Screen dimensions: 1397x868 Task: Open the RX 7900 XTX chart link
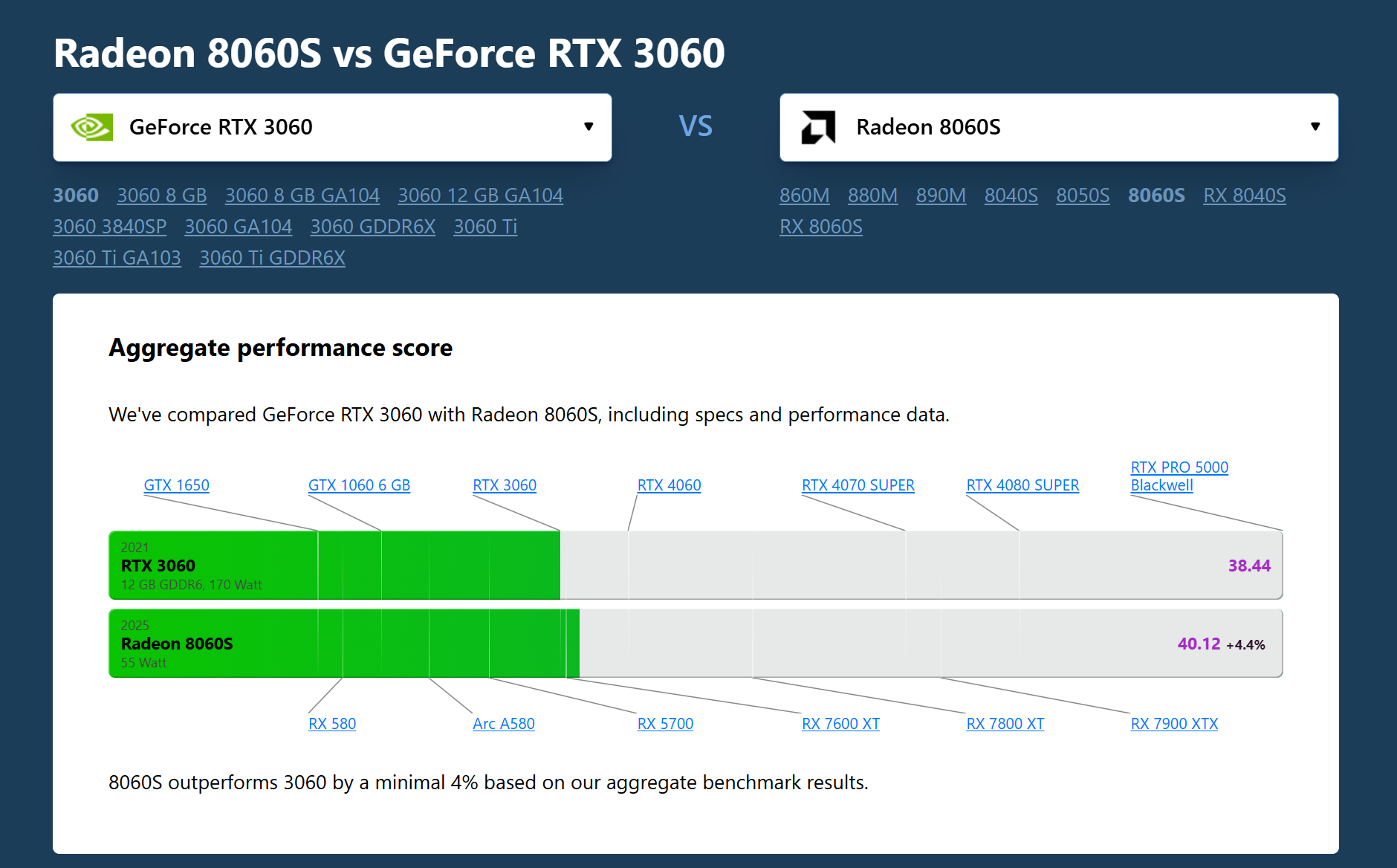click(1175, 724)
